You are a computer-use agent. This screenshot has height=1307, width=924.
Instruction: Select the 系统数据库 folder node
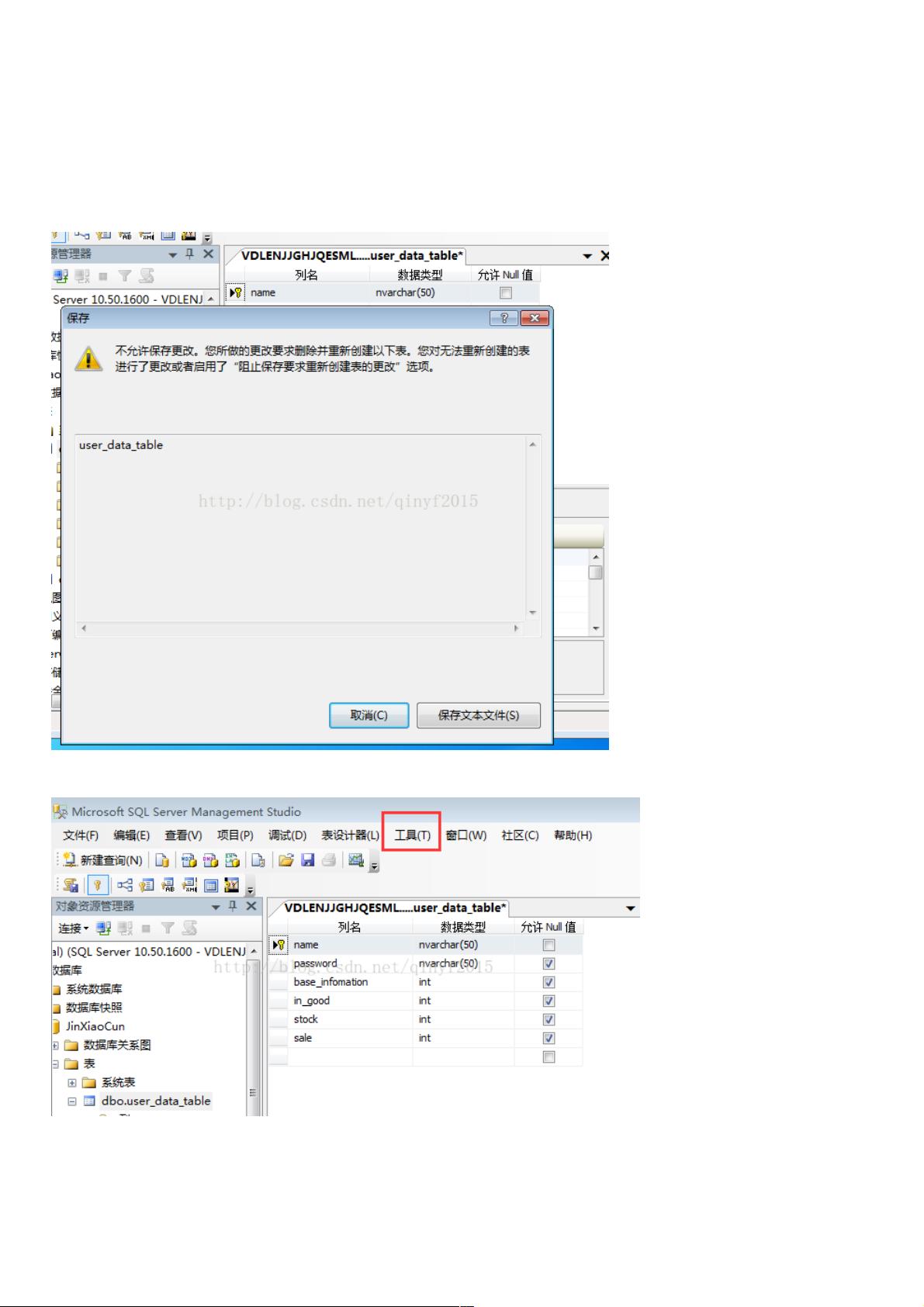tap(94, 989)
